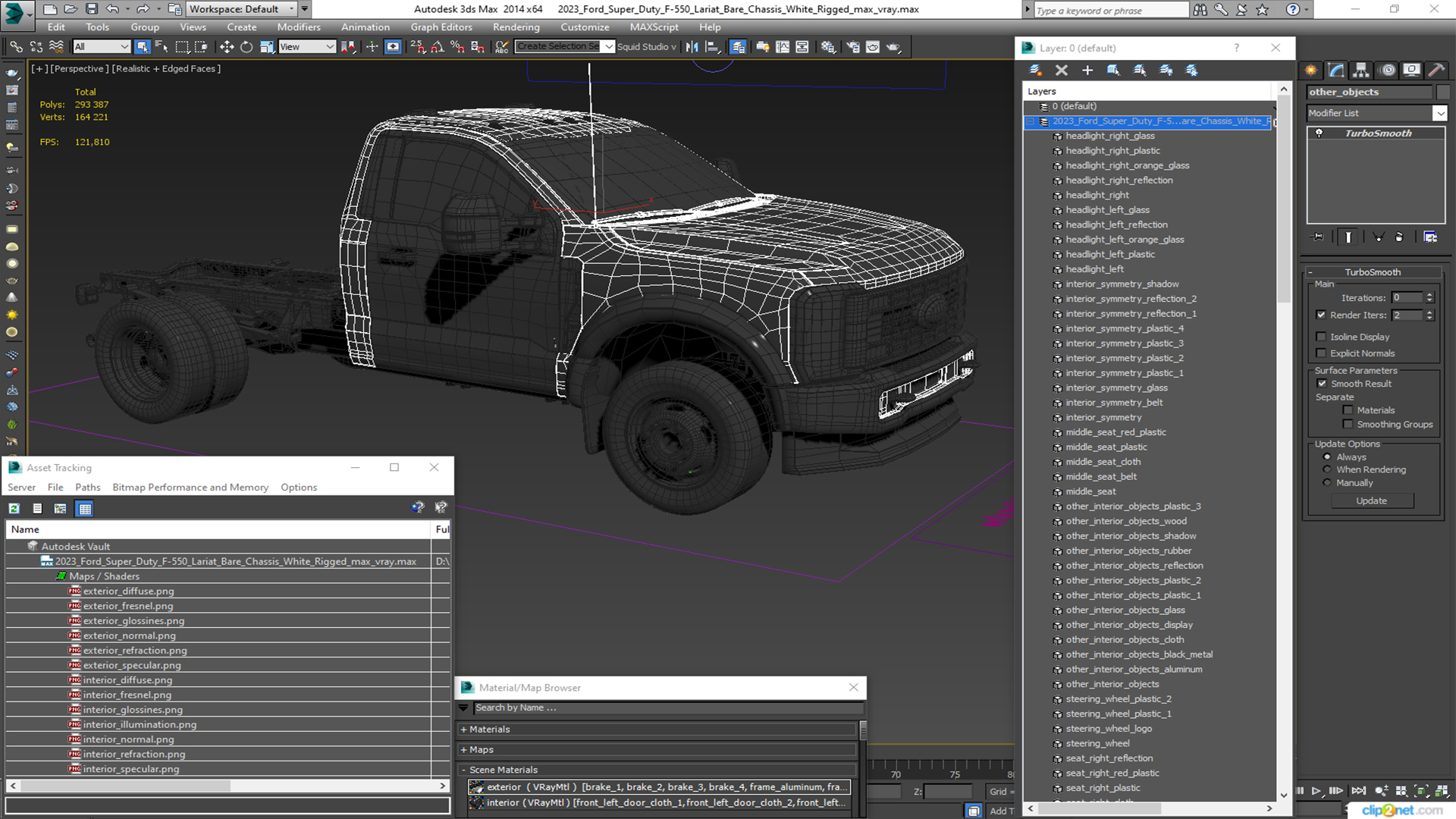The width and height of the screenshot is (1456, 819).
Task: Collapse the Scene Materials section
Action: click(x=463, y=770)
